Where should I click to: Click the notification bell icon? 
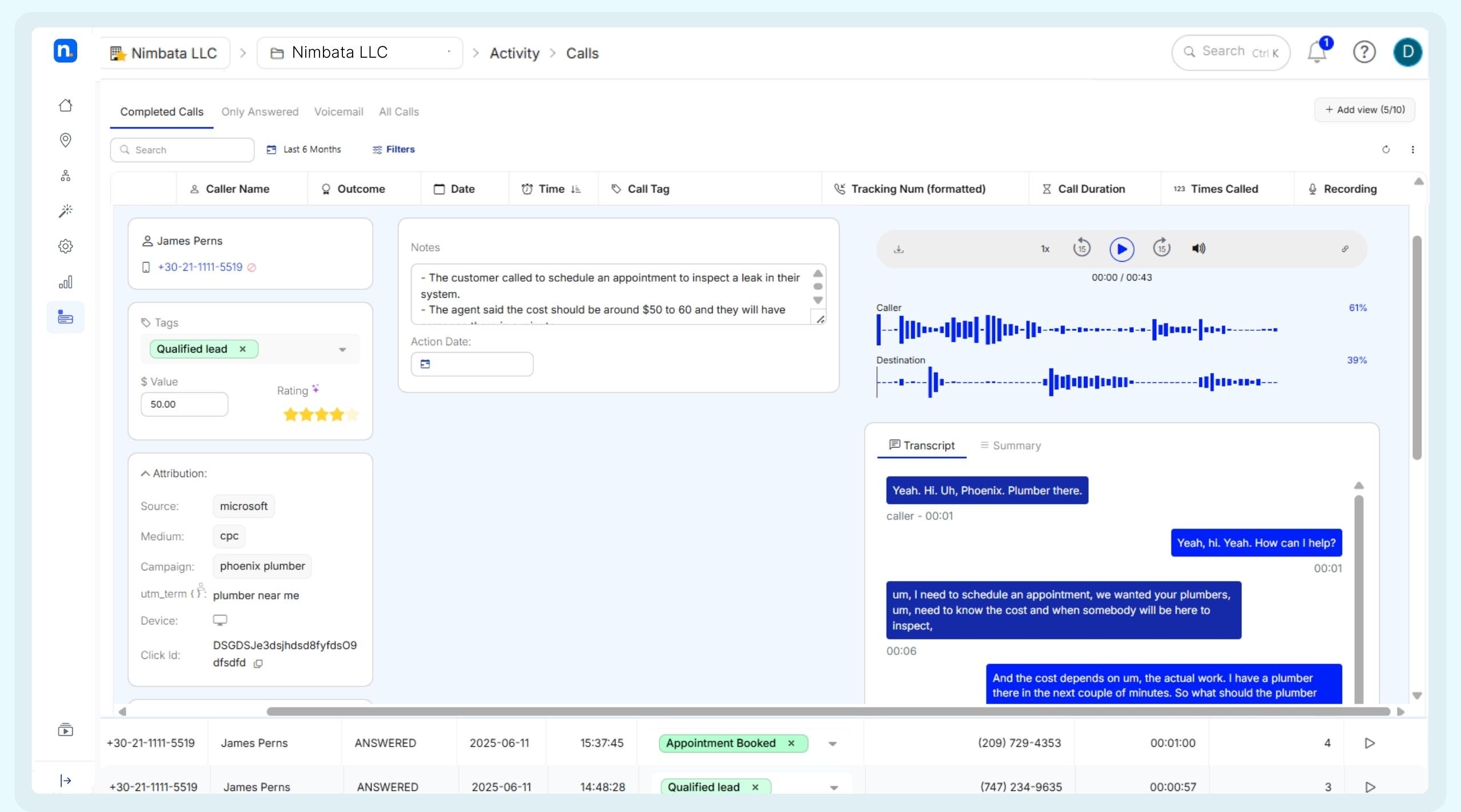[1317, 53]
